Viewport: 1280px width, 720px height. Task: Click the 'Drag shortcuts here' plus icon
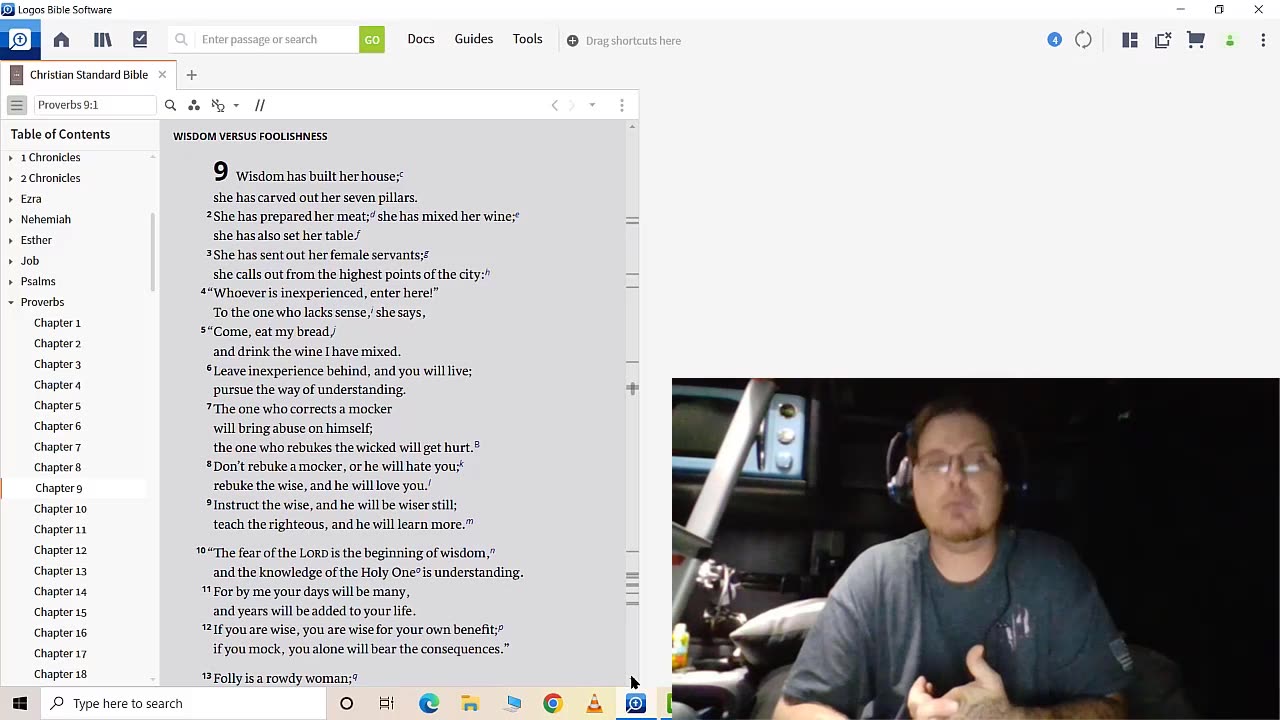(573, 41)
